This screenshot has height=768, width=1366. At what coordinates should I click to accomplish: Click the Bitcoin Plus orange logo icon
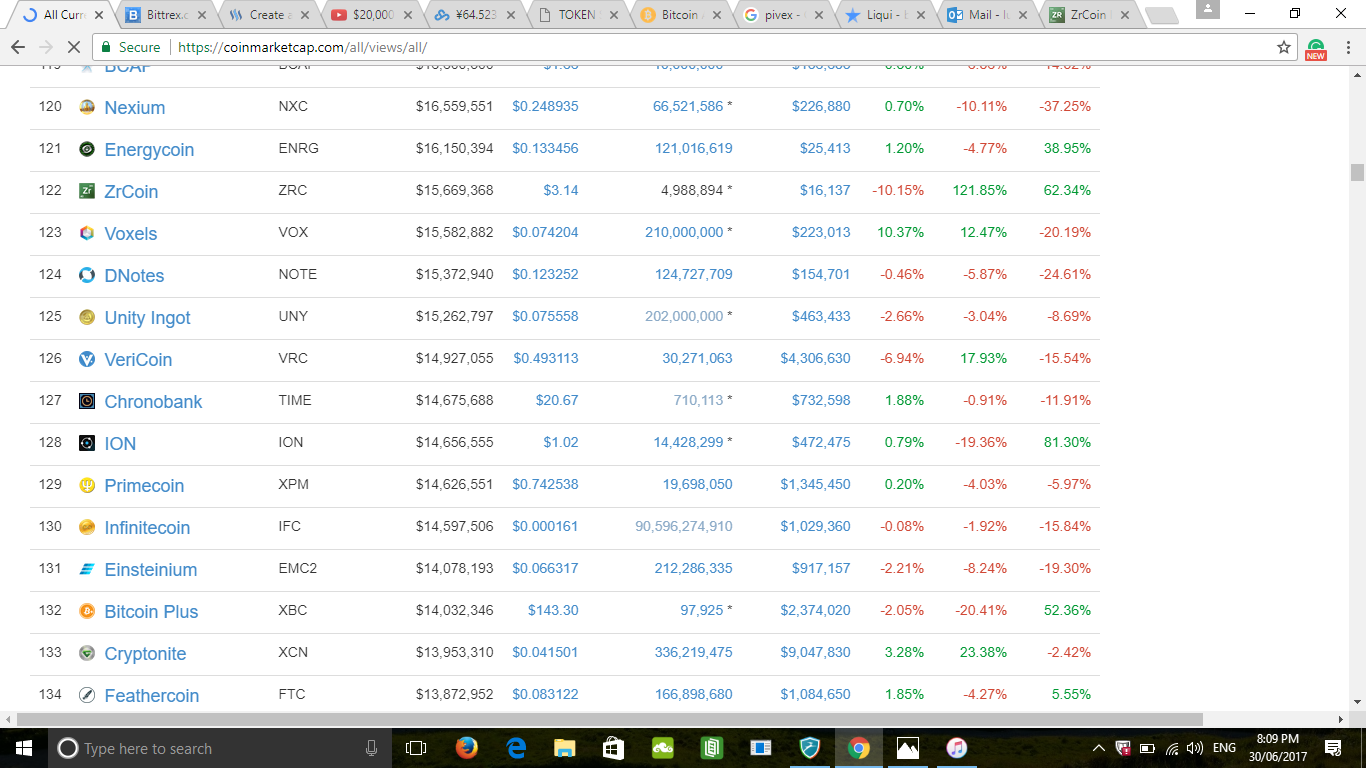(87, 611)
